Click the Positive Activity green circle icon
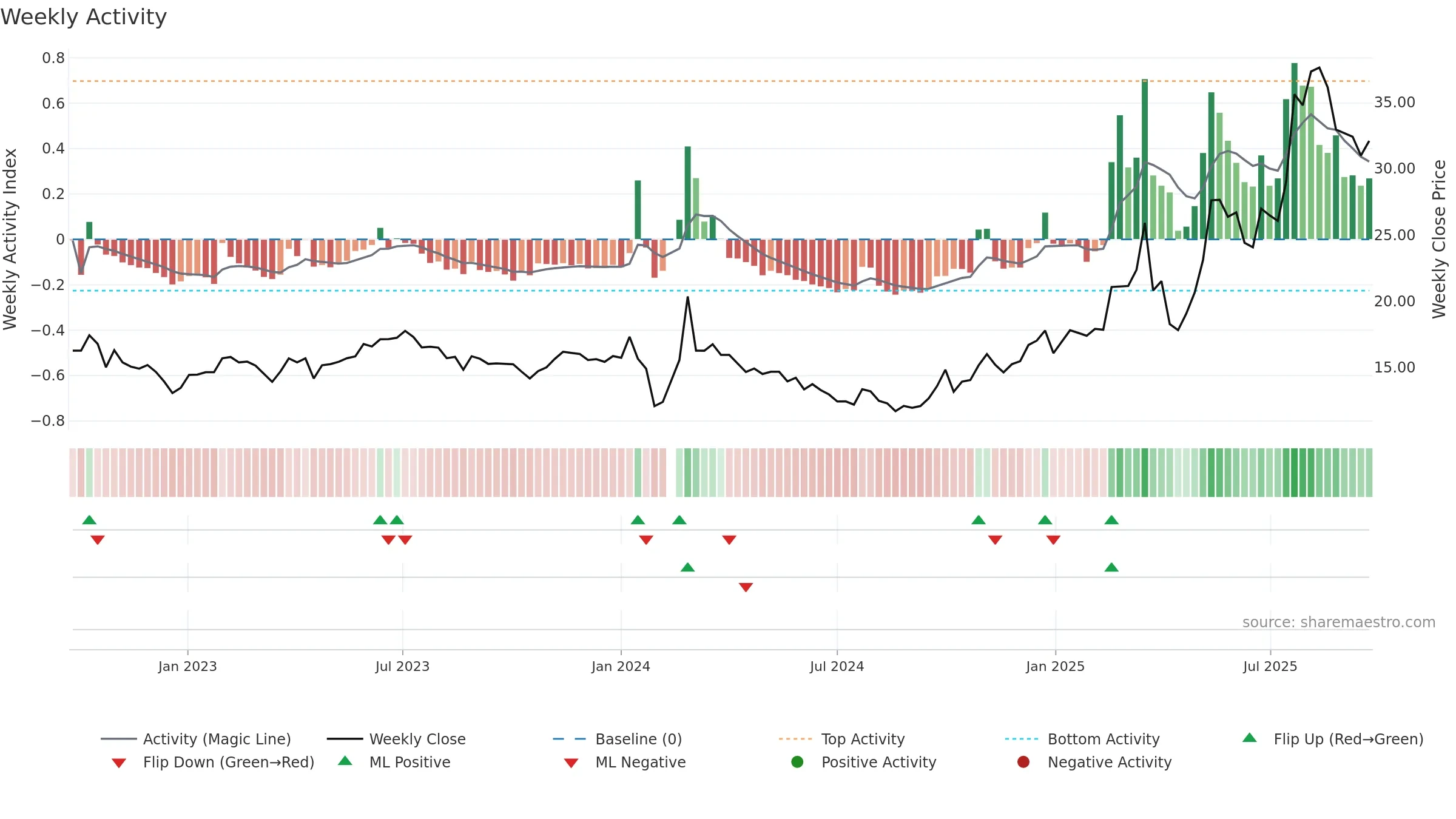Image resolution: width=1456 pixels, height=819 pixels. coord(797,762)
